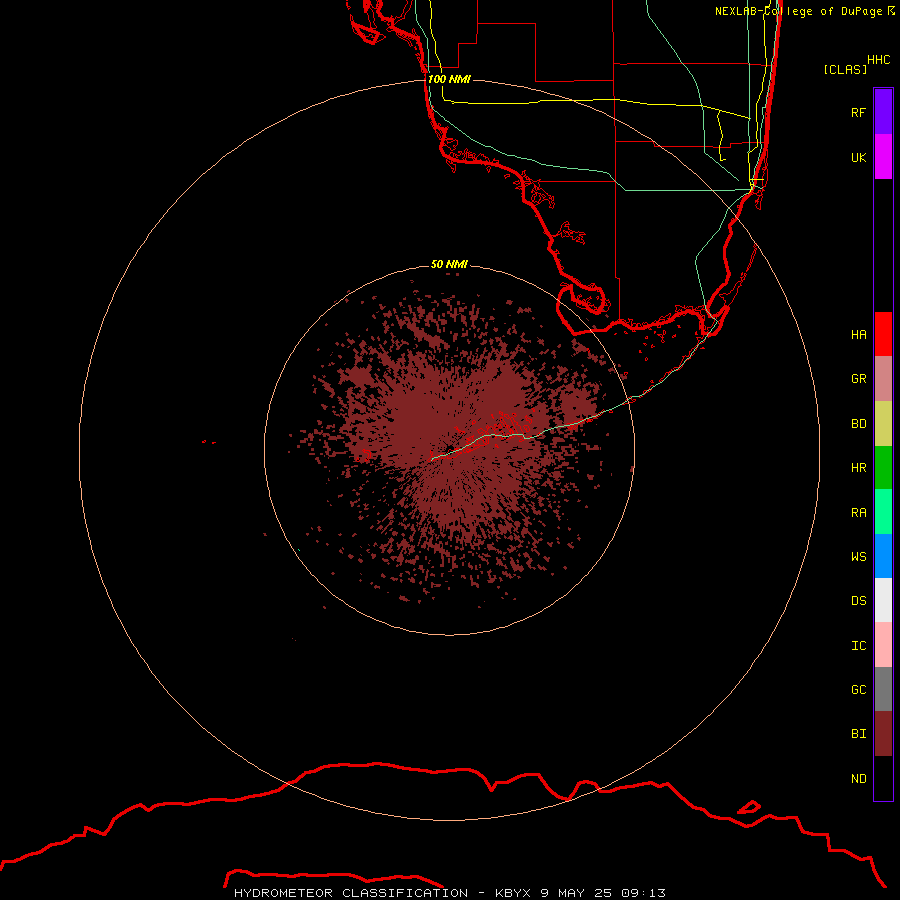Click the HA legend label
This screenshot has height=900, width=900.
pos(858,335)
